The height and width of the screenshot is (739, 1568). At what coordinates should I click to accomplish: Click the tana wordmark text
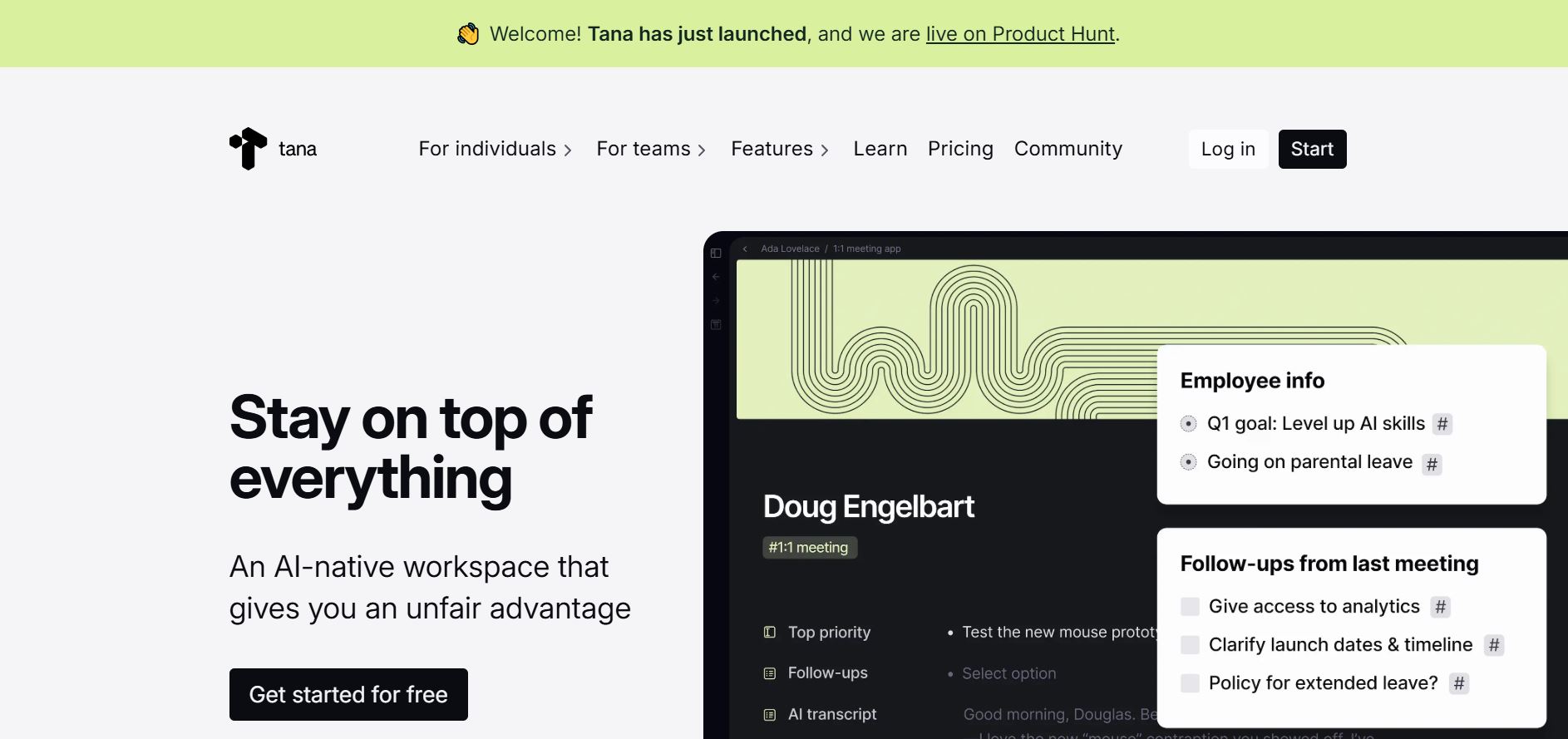coord(298,149)
